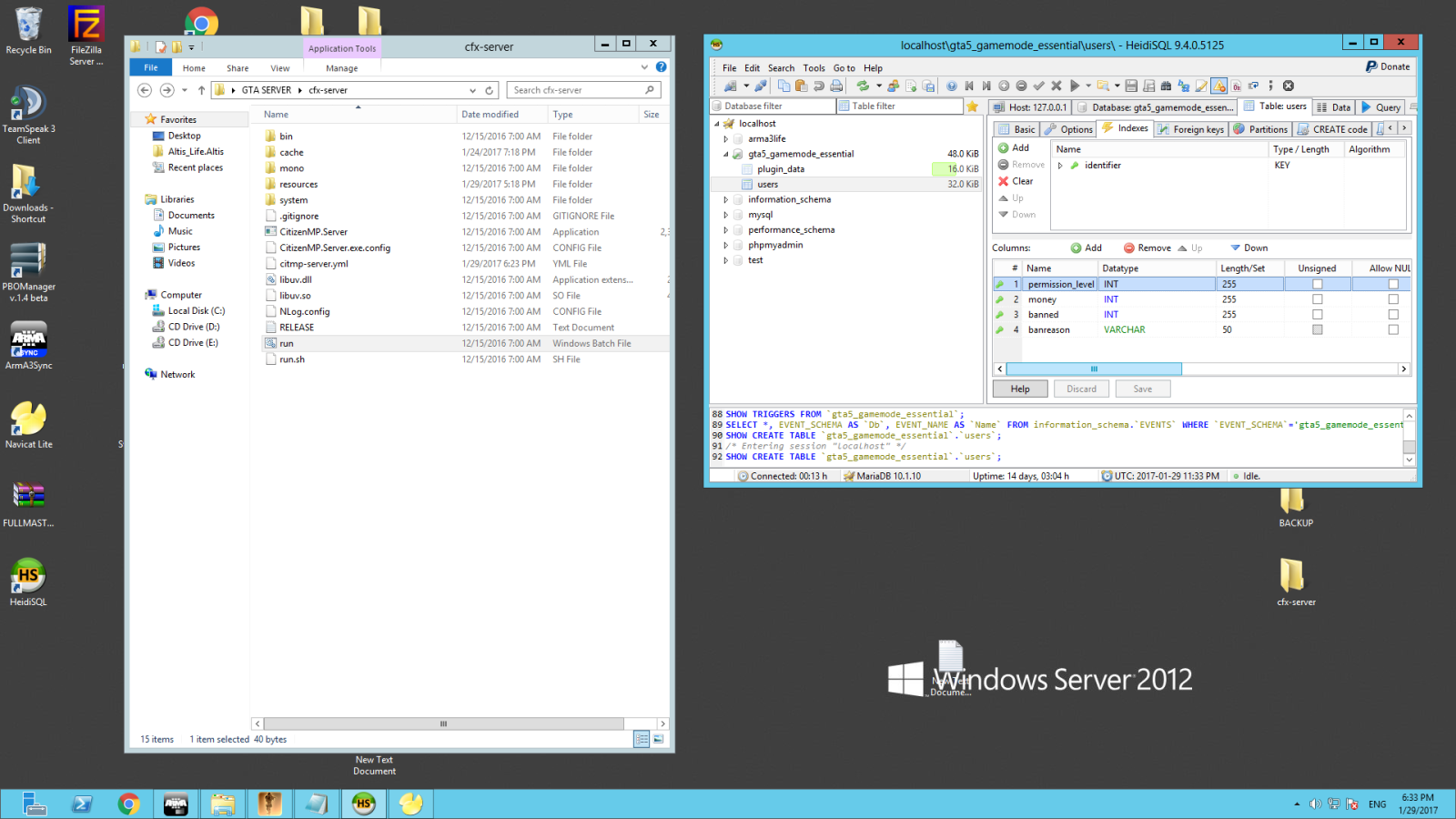Click HeidiSQL Paste toolbar icon
Viewport: 1456px width, 819px height.
pyautogui.click(x=801, y=86)
